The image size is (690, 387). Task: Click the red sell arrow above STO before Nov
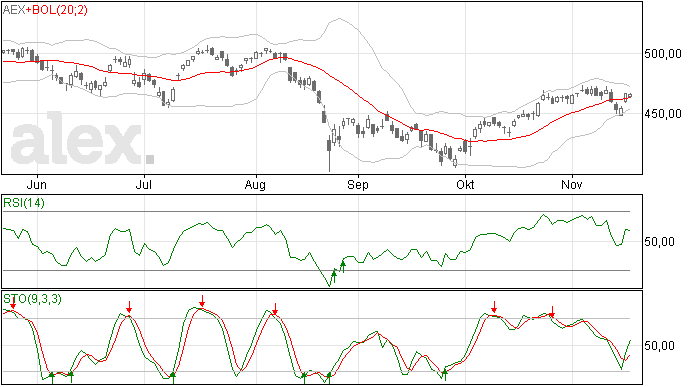click(552, 312)
